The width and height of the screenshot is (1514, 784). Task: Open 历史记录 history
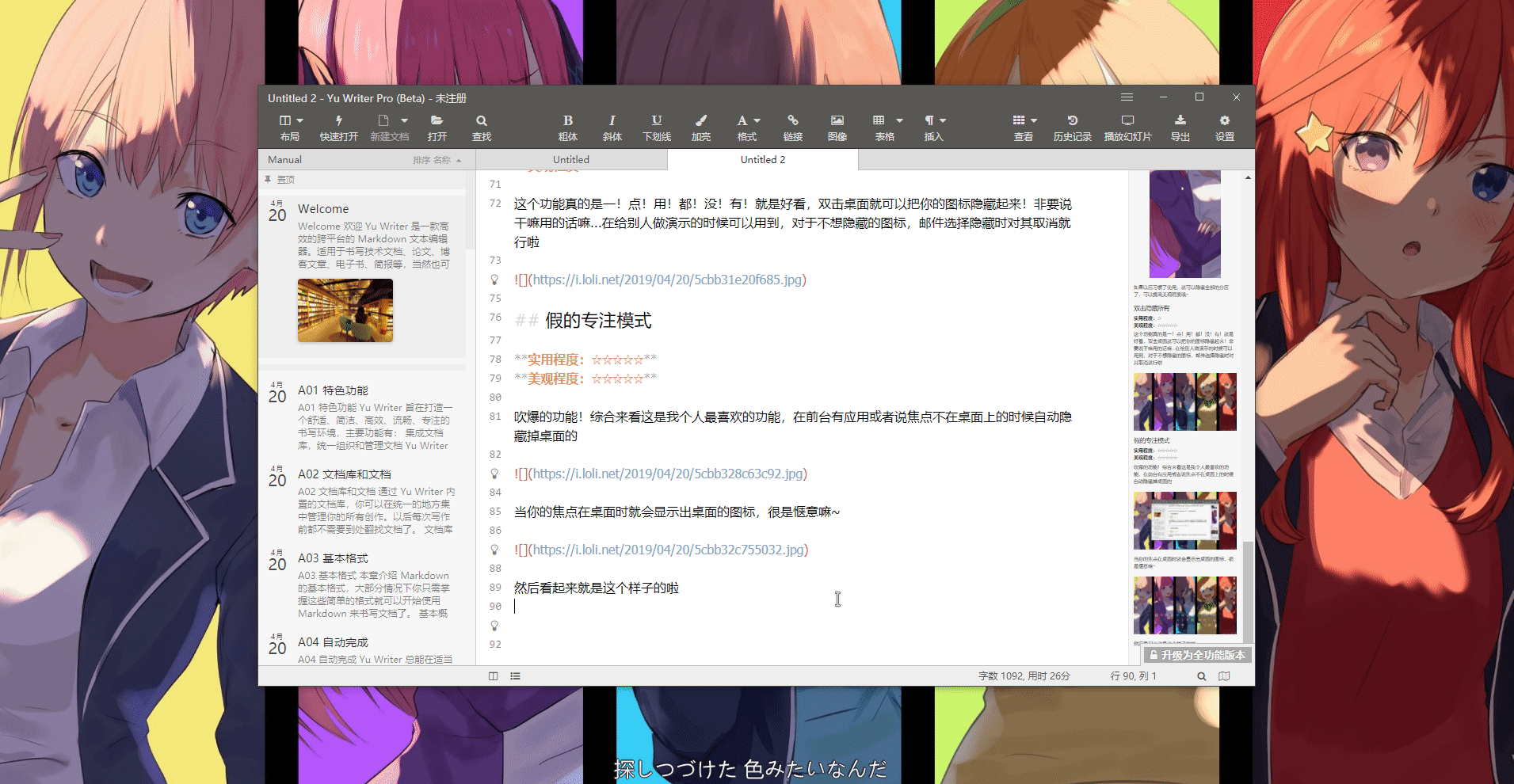pyautogui.click(x=1073, y=127)
